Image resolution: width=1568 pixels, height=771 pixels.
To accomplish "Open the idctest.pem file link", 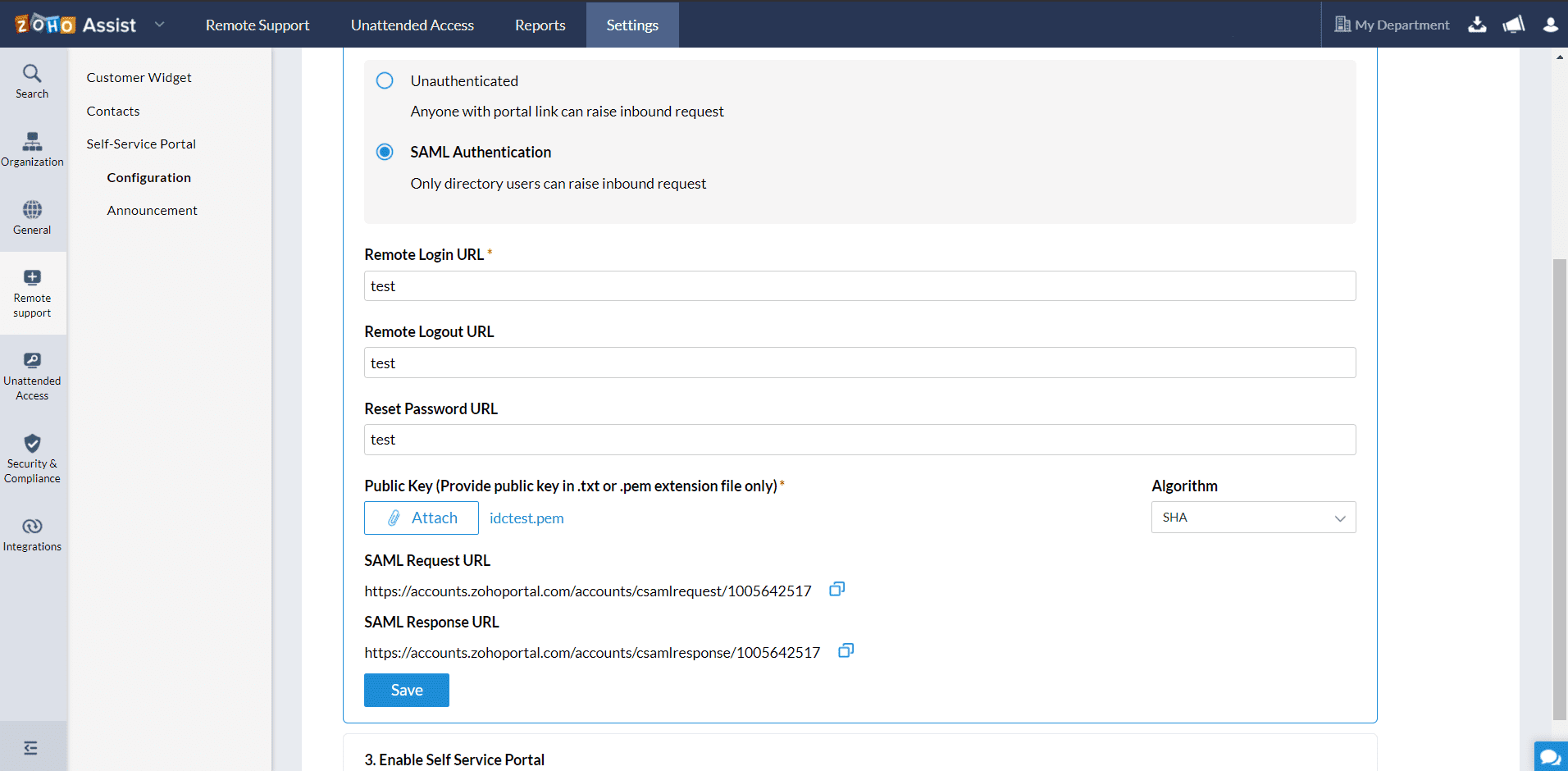I will [x=526, y=518].
